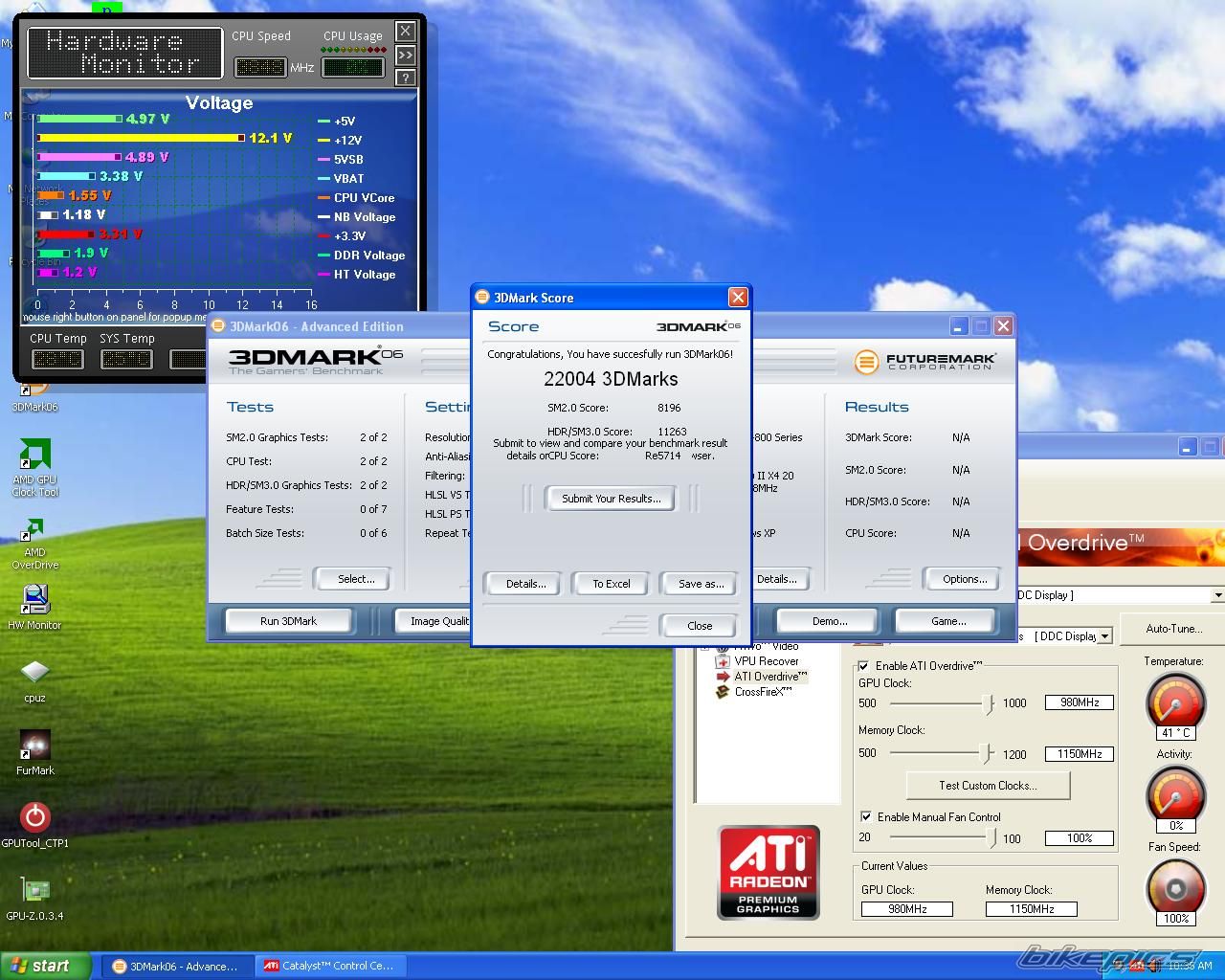Toggle Enable ATI Overdrive checkbox
Image resolution: width=1225 pixels, height=980 pixels.
(x=864, y=666)
